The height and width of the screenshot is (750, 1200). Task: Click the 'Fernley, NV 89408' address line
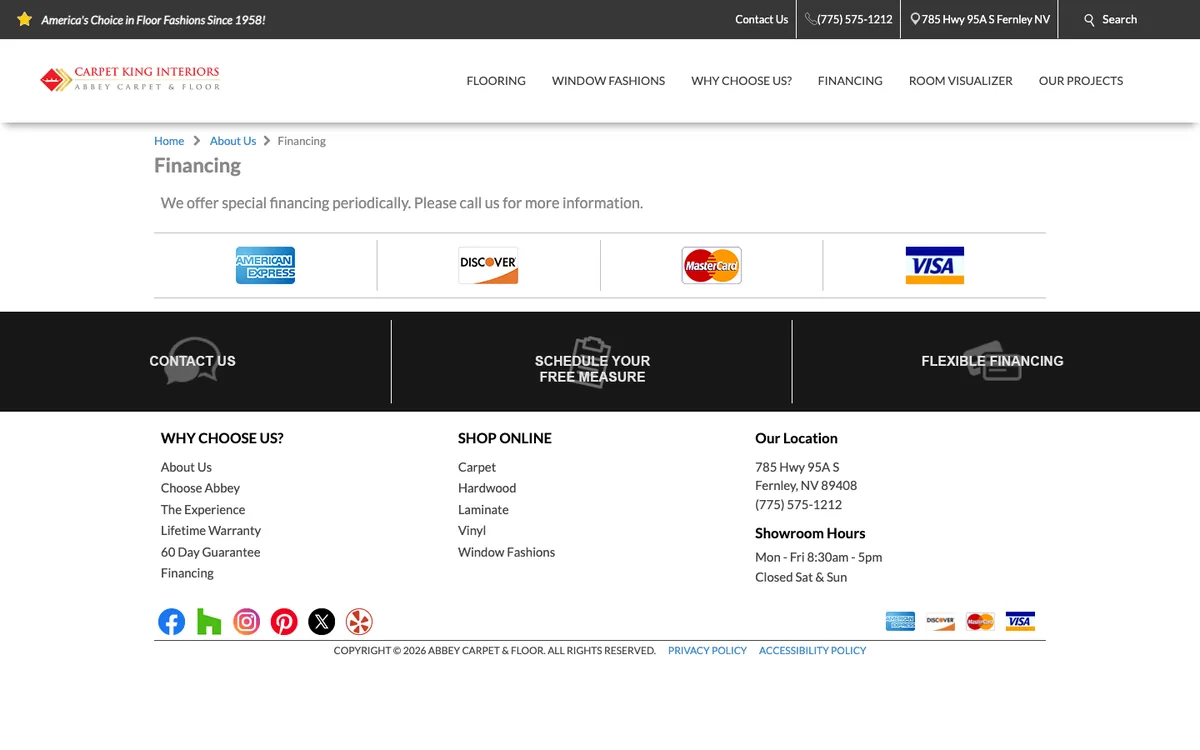(806, 486)
